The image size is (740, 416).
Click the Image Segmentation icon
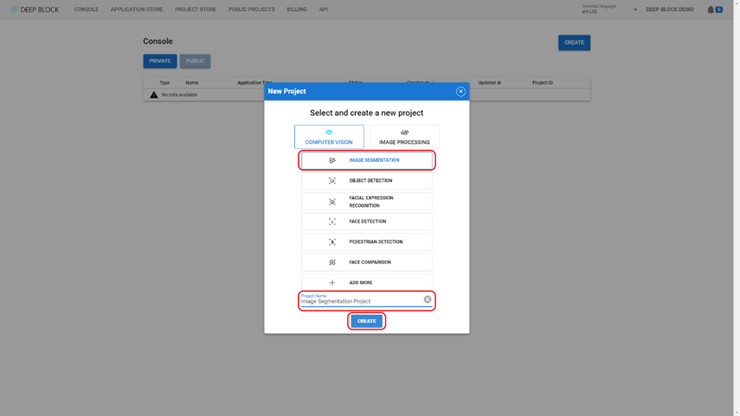(332, 160)
